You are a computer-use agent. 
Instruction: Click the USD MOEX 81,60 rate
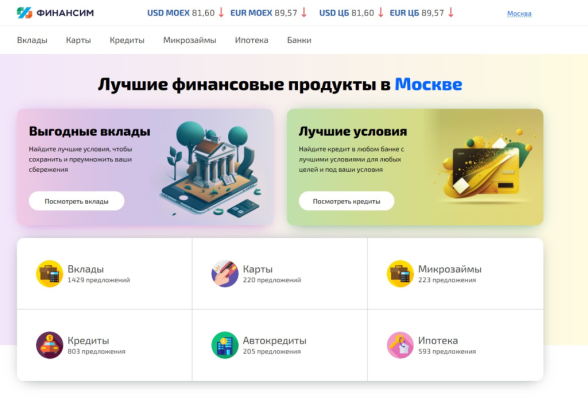181,13
